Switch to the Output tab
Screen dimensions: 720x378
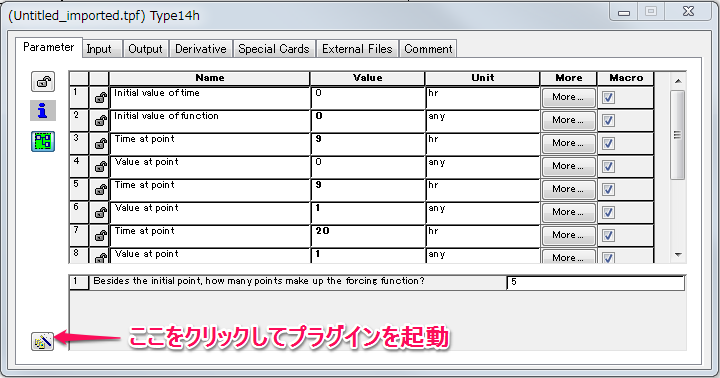tap(146, 49)
